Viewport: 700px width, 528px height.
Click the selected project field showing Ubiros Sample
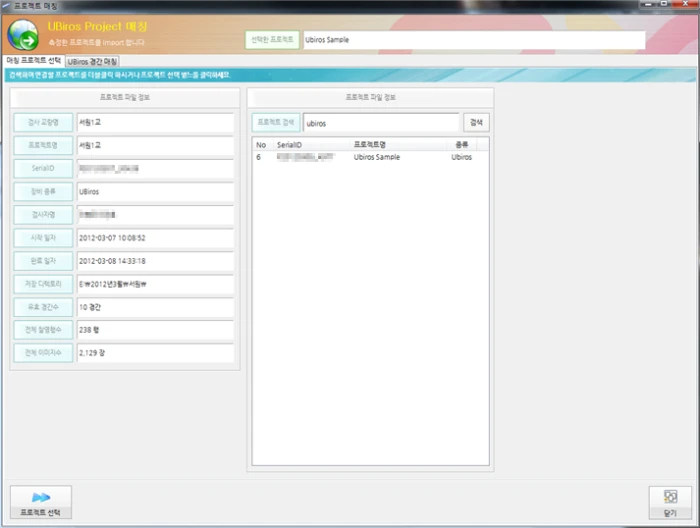tap(474, 40)
